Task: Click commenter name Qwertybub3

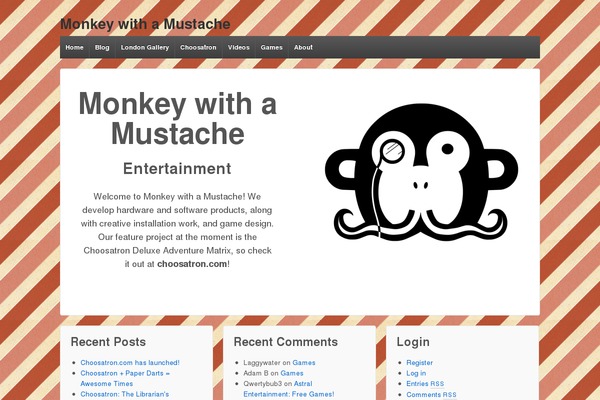Action: [262, 384]
